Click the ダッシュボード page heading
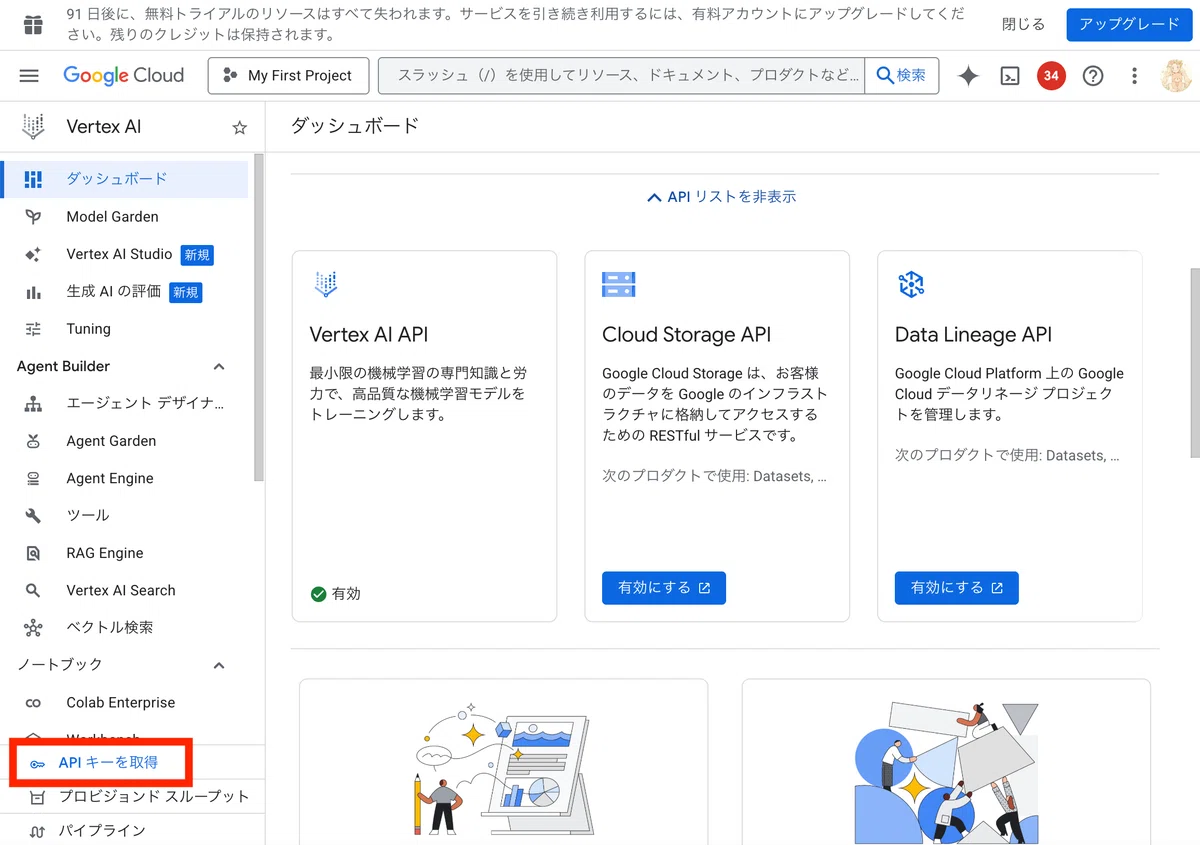Screen dimensions: 1200x845 [354, 126]
